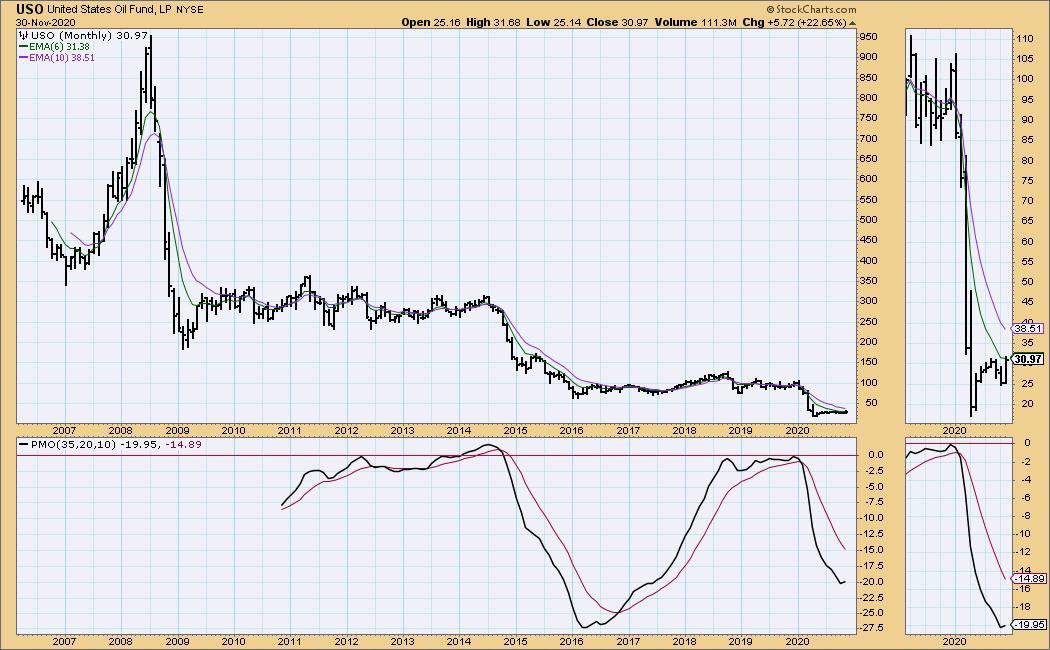The image size is (1050, 650).
Task: Click the -22.5 PMO axis label
Action: pos(871,596)
